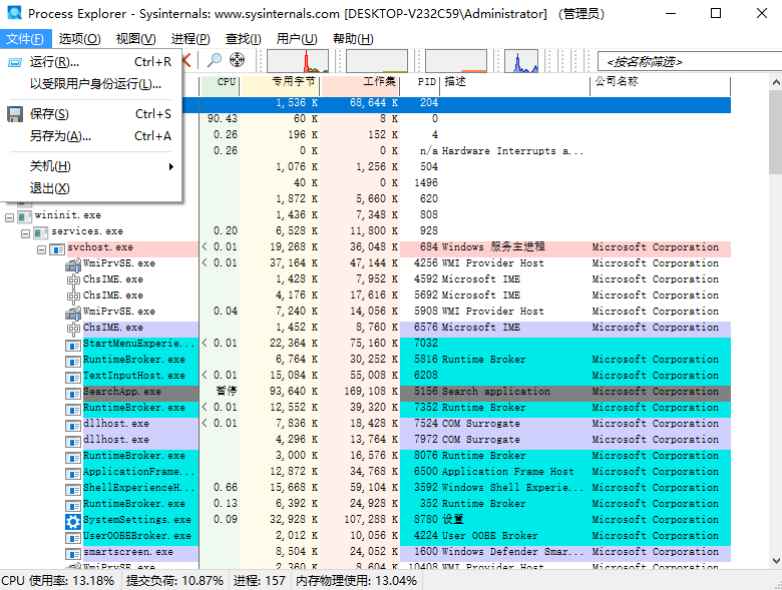Image resolution: width=782 pixels, height=590 pixels.
Task: Click the smartscreen.exe process icon
Action: [x=73, y=554]
